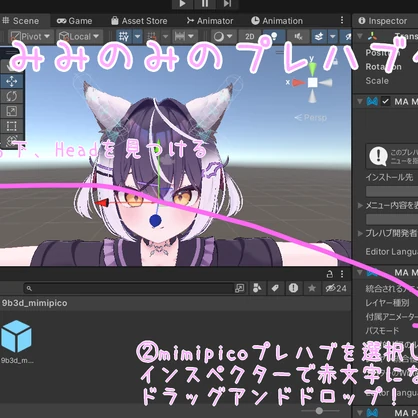Screen dimensions: 418x418
Task: Click the Transform component icon
Action: (373, 35)
